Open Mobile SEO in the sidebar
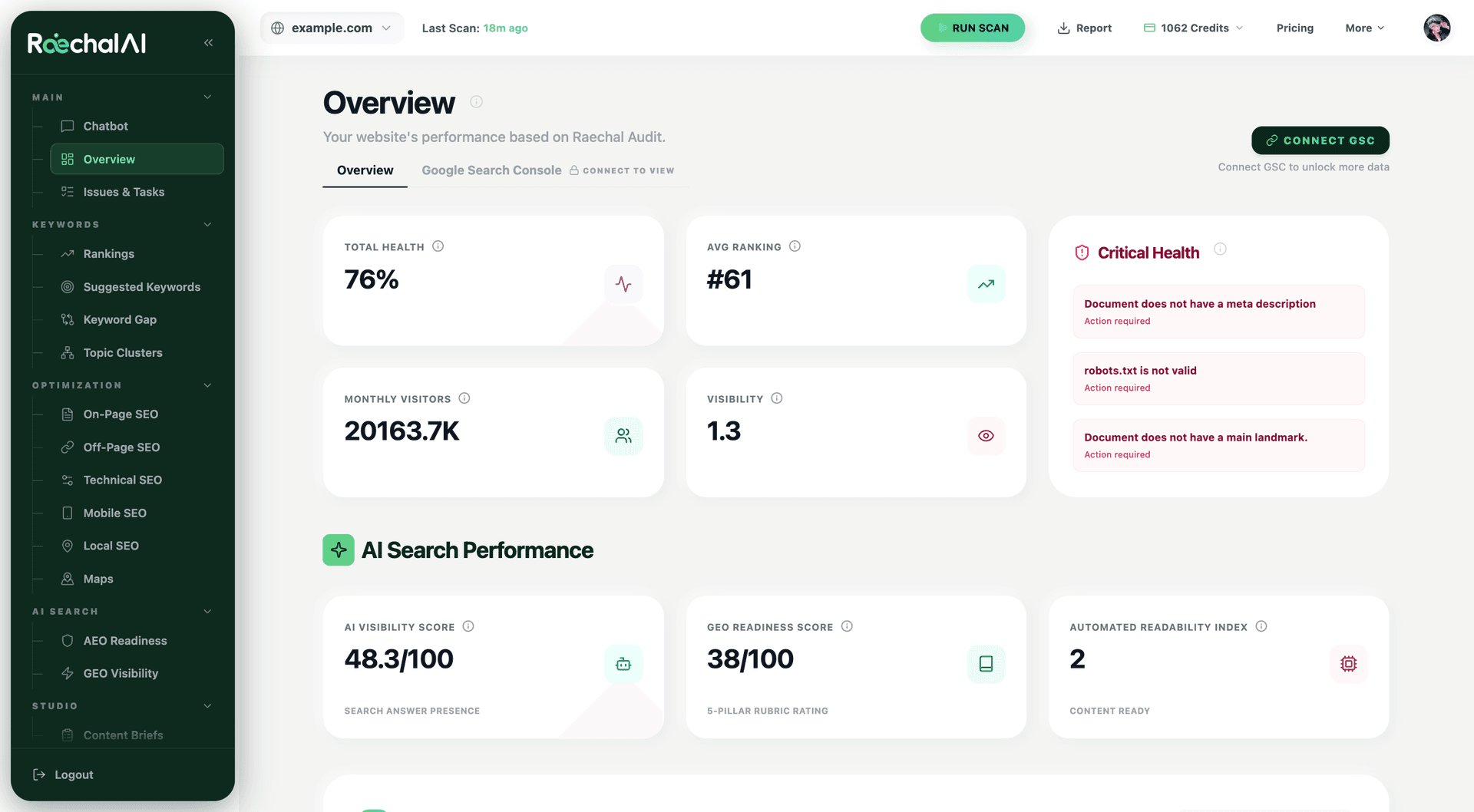The width and height of the screenshot is (1474, 812). point(137,513)
